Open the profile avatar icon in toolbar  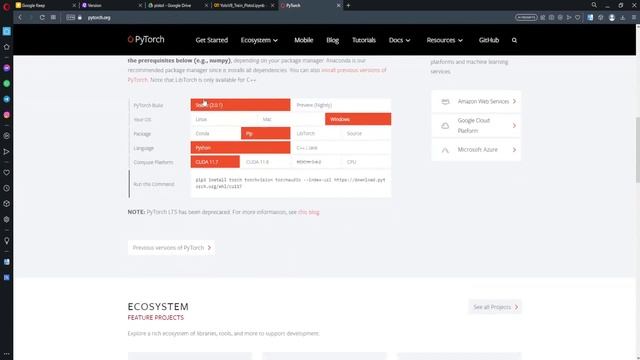coord(612,18)
